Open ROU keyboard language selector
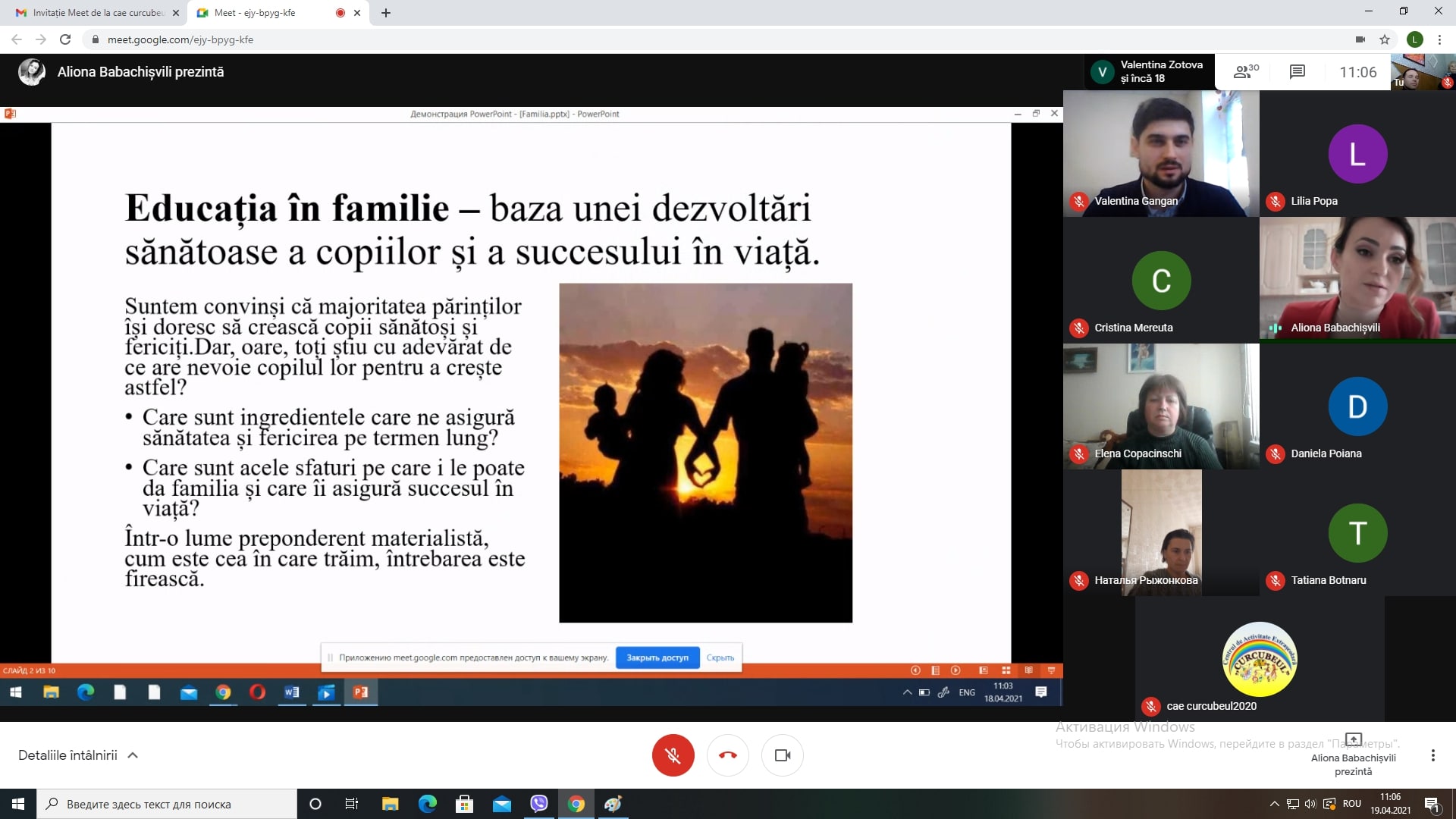Viewport: 1456px width, 819px height. tap(1351, 804)
